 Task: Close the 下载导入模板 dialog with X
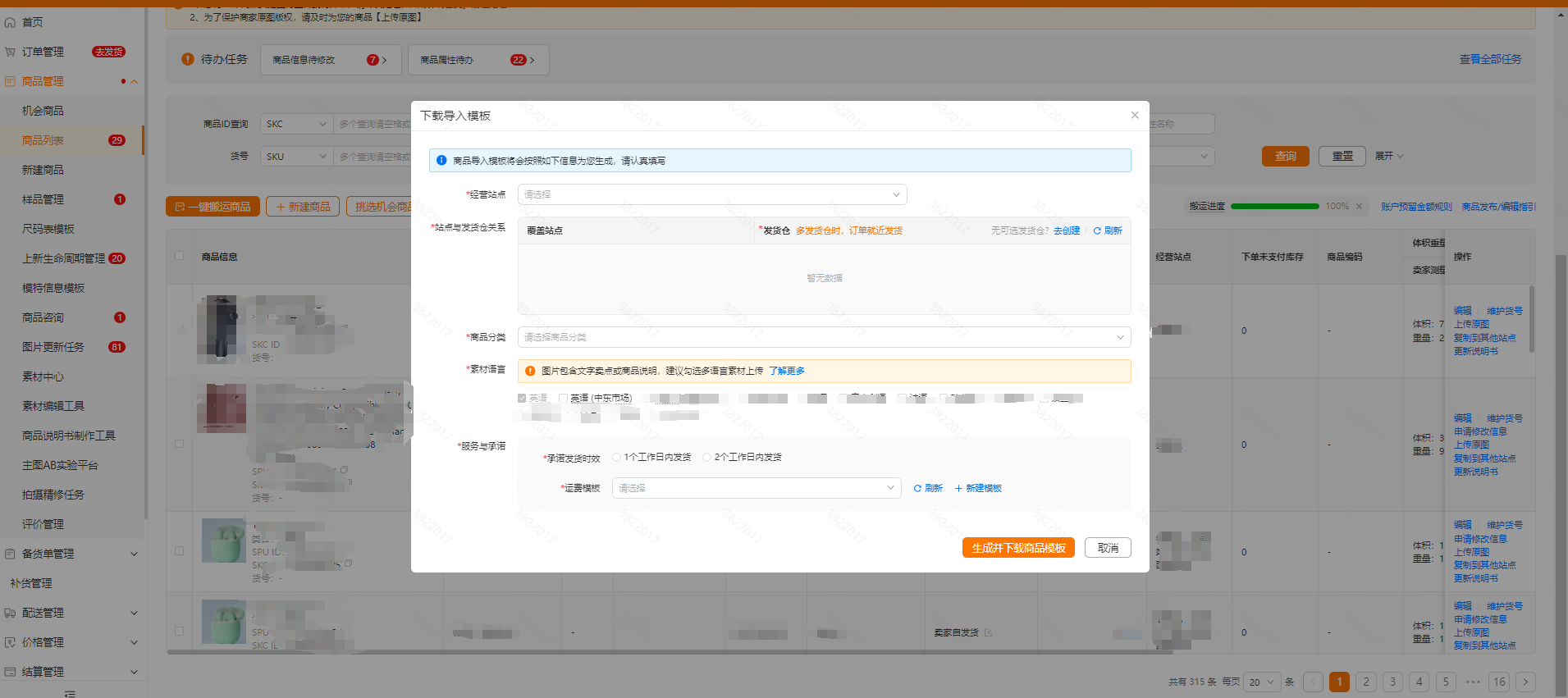coord(1135,115)
